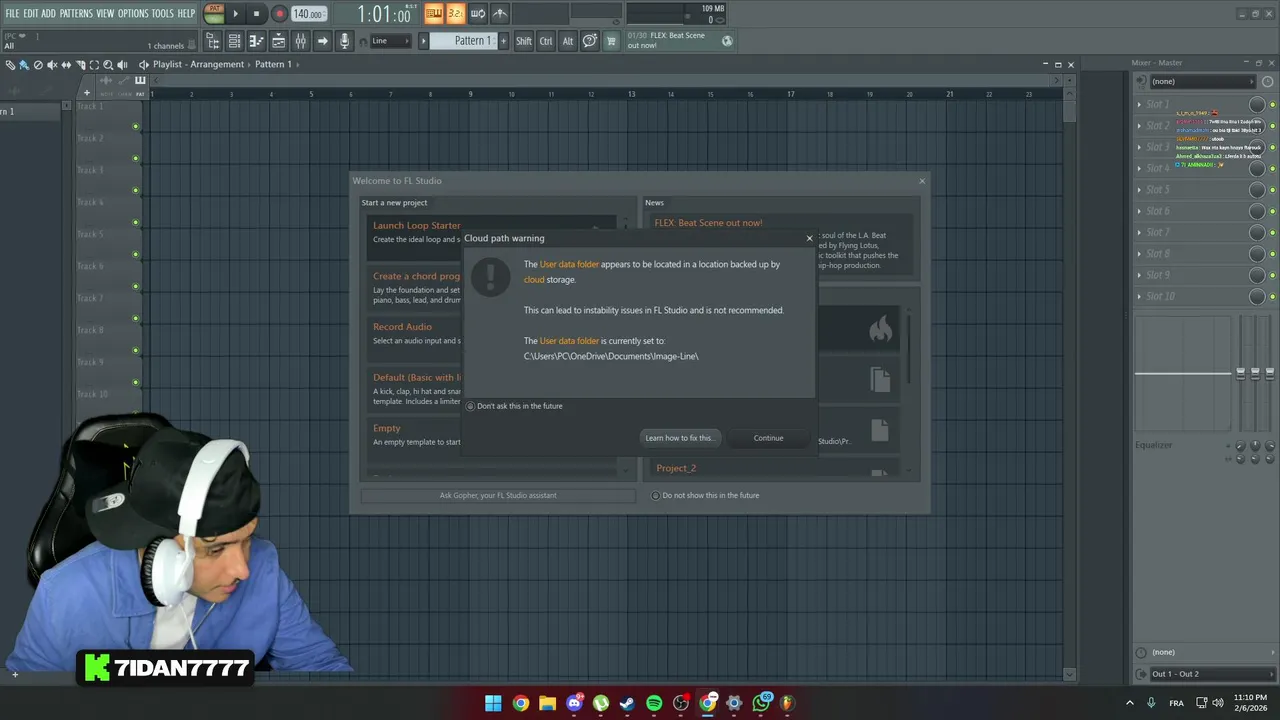Open the Piano roll icon in toolbar
The height and width of the screenshot is (720, 1280).
pos(256,41)
